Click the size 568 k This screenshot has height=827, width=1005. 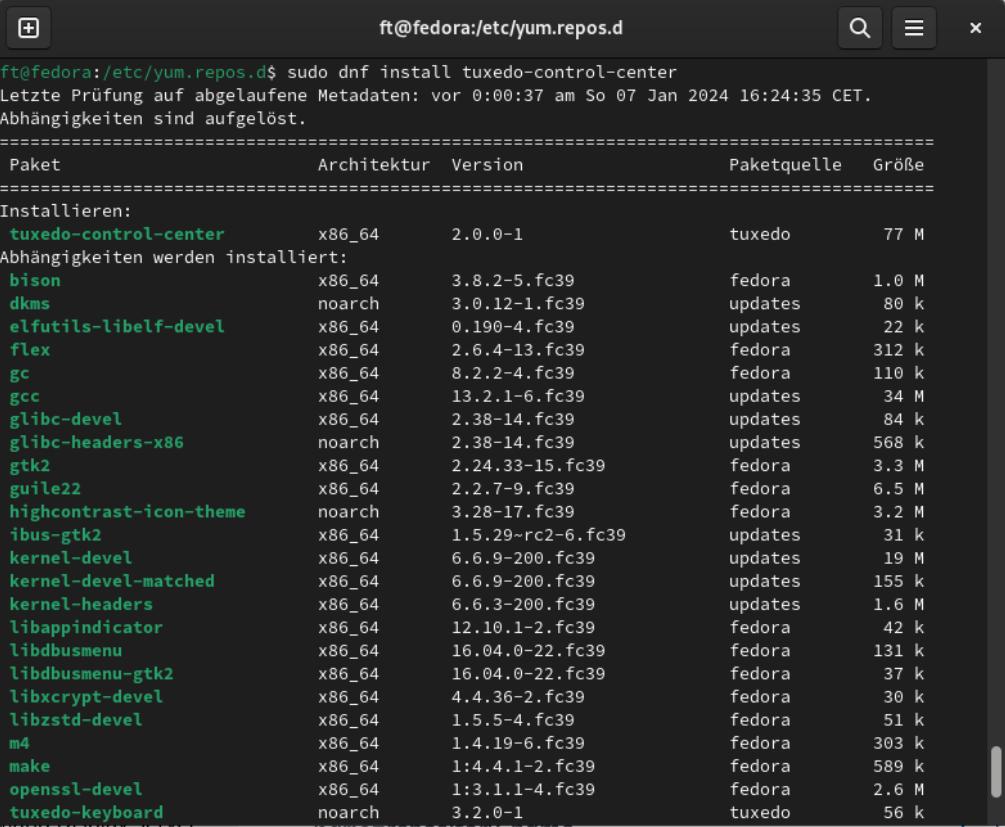pyautogui.click(x=899, y=442)
